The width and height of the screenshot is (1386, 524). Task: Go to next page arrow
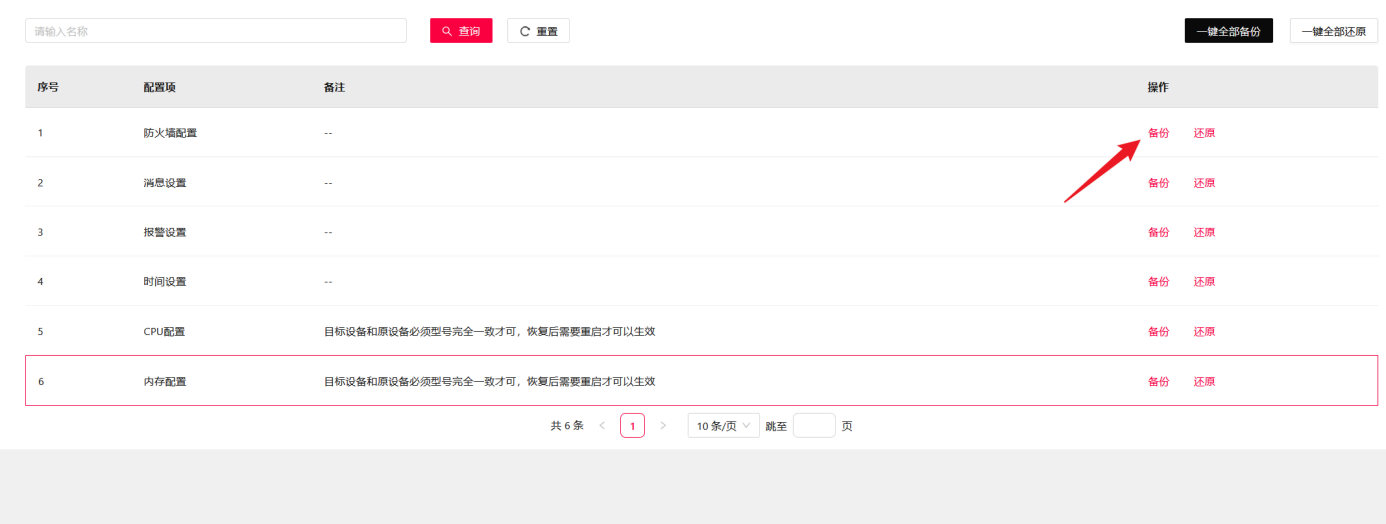coord(663,426)
